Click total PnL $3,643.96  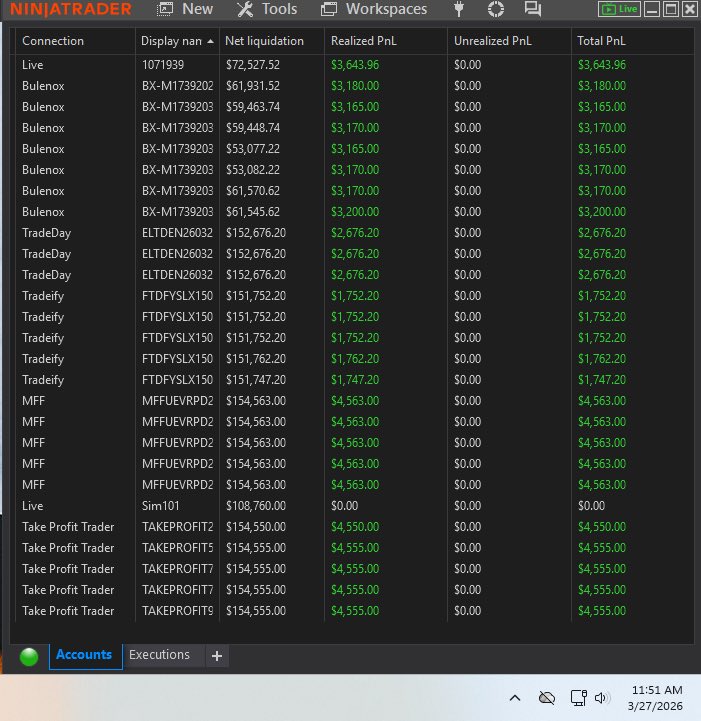[602, 65]
